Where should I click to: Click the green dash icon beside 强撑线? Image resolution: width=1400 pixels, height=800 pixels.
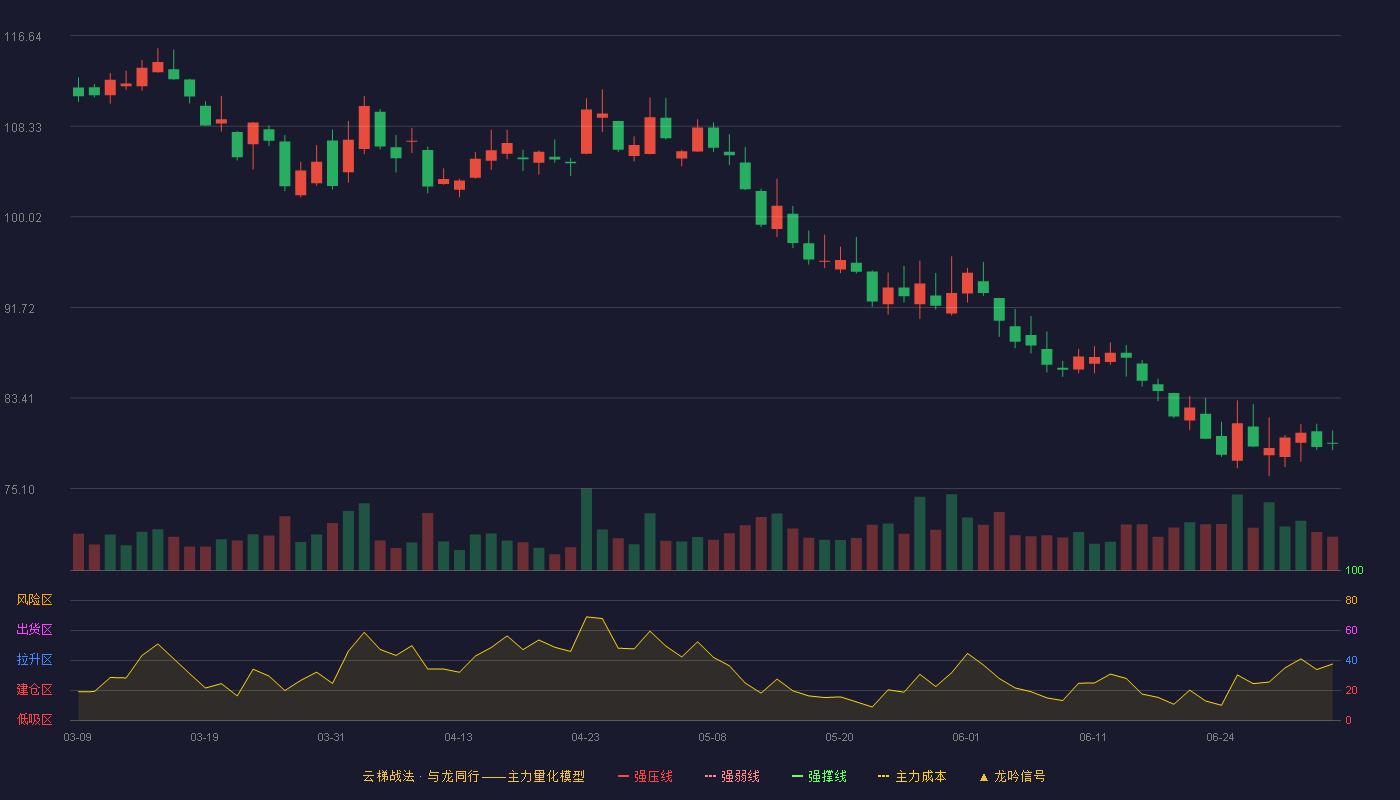(x=798, y=776)
